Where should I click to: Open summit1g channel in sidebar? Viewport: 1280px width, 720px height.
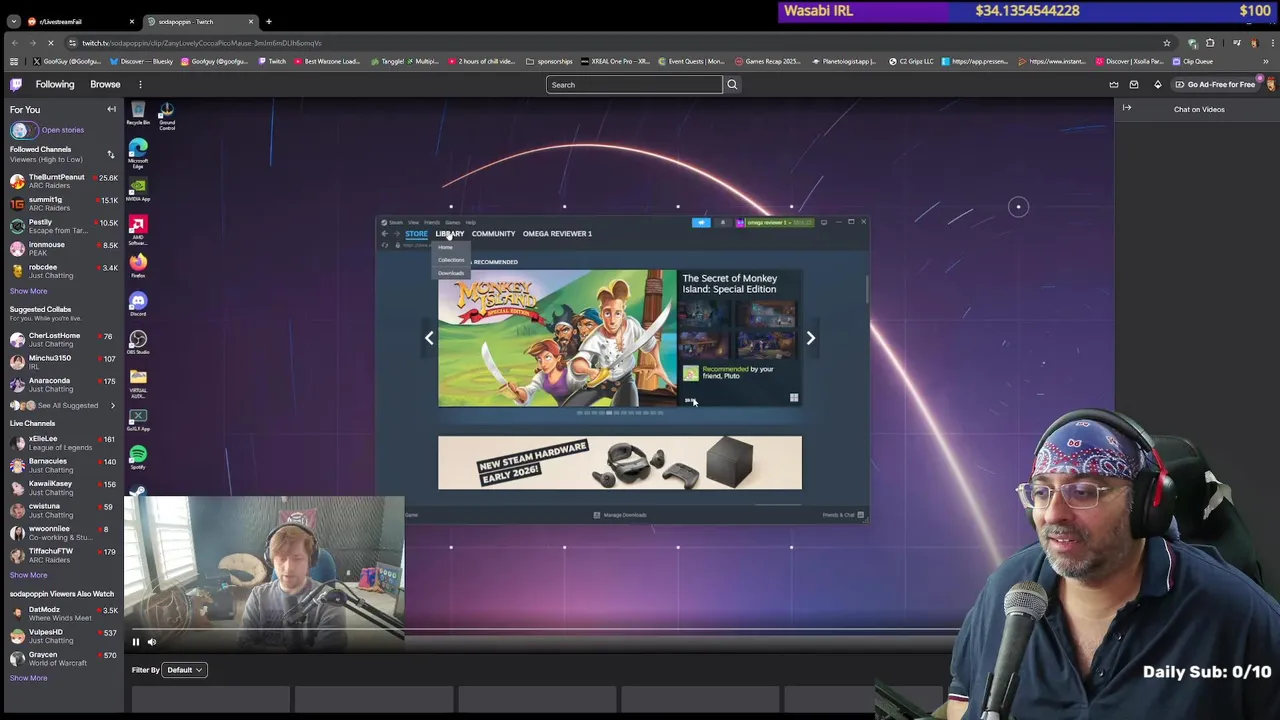coord(62,204)
